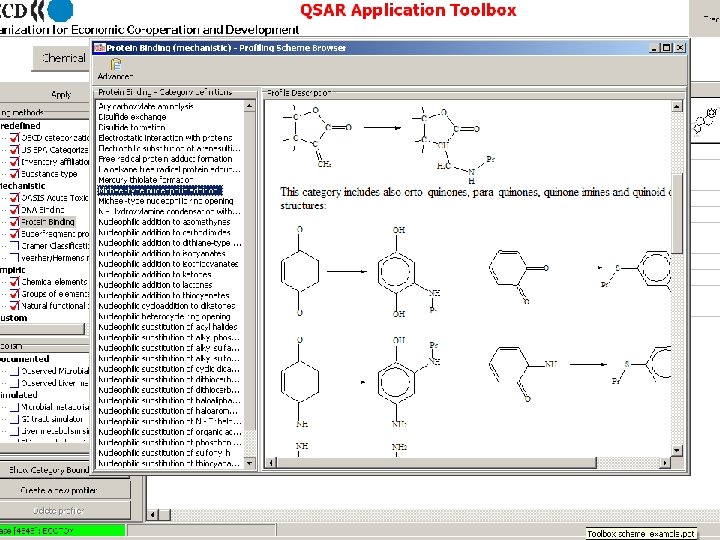Image resolution: width=720 pixels, height=540 pixels.
Task: Select Nucleophilic addition to ketones
Action: pyautogui.click(x=155, y=275)
